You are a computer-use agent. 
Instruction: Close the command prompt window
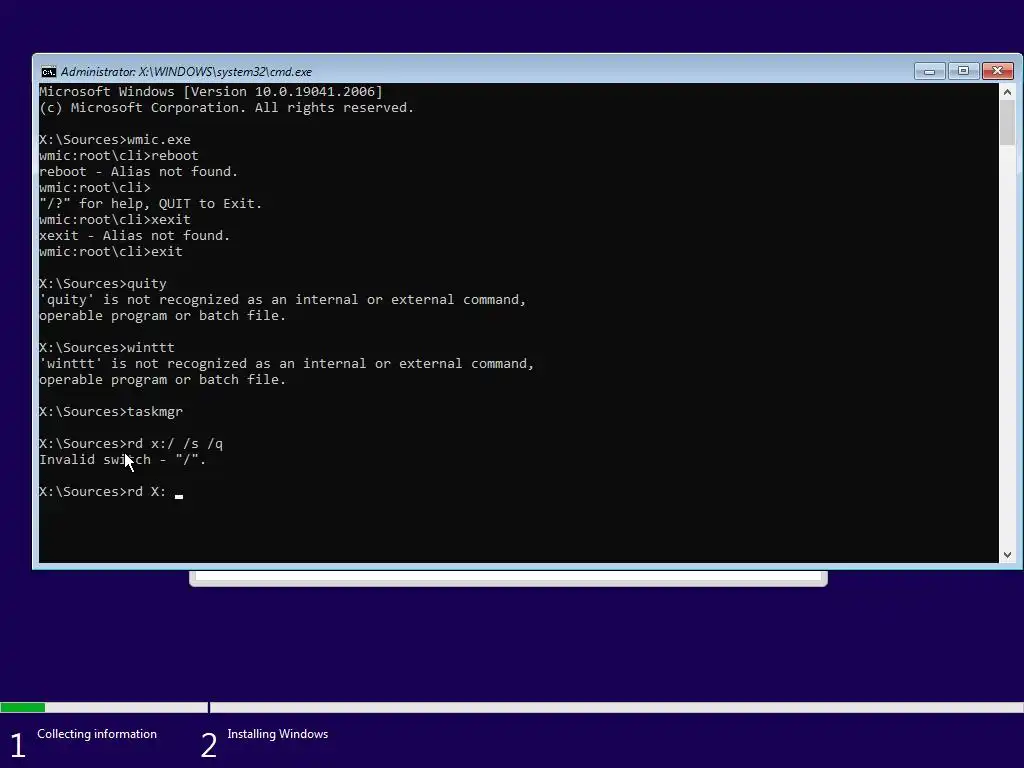pos(998,71)
